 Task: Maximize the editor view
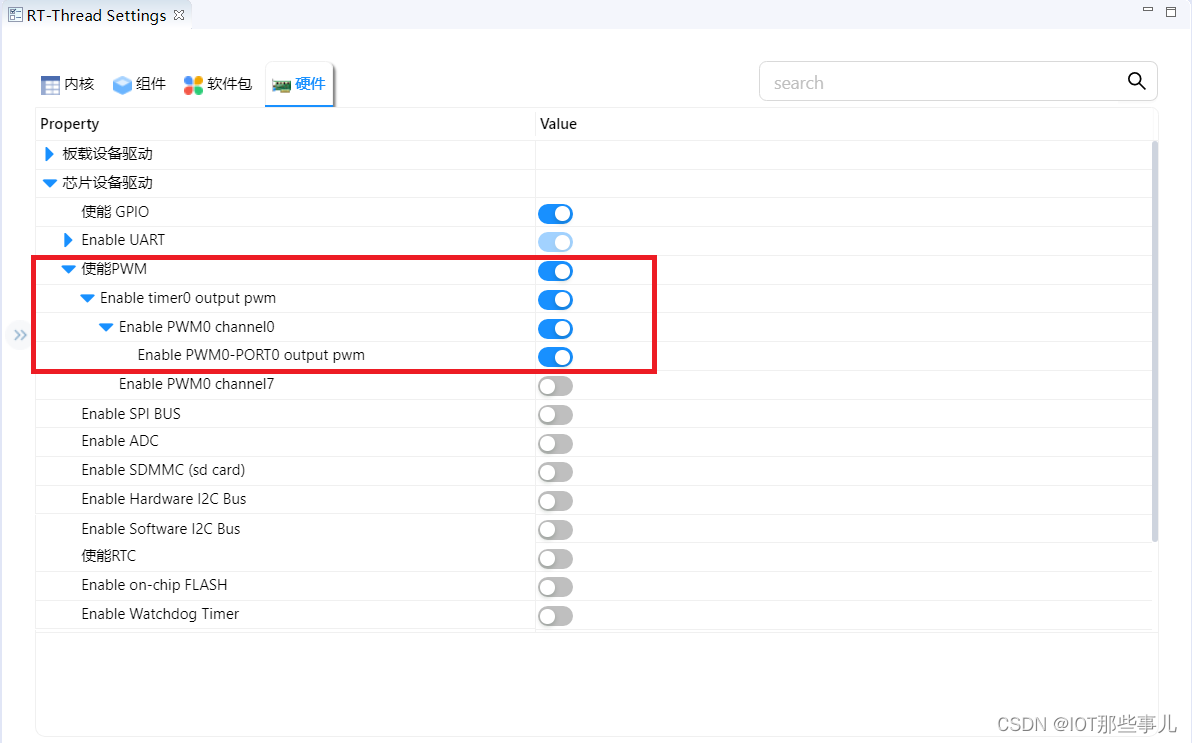coord(1171,11)
